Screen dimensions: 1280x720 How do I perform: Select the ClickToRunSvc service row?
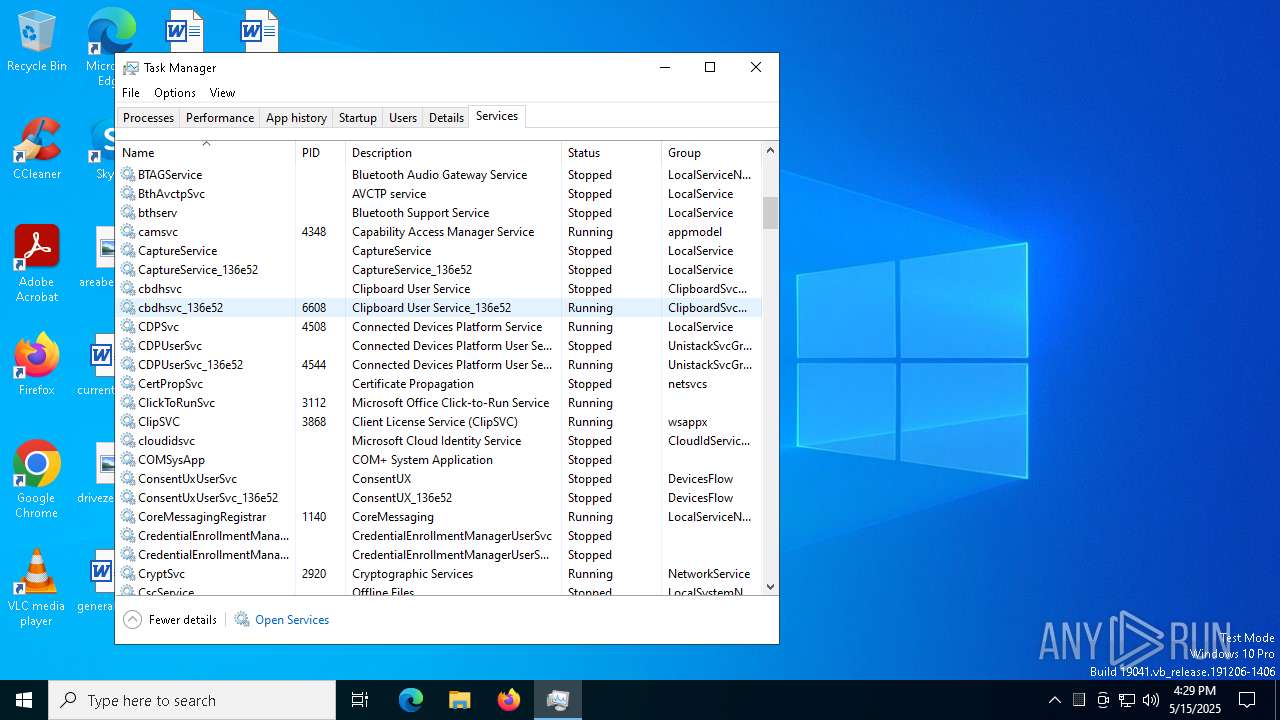pos(439,402)
